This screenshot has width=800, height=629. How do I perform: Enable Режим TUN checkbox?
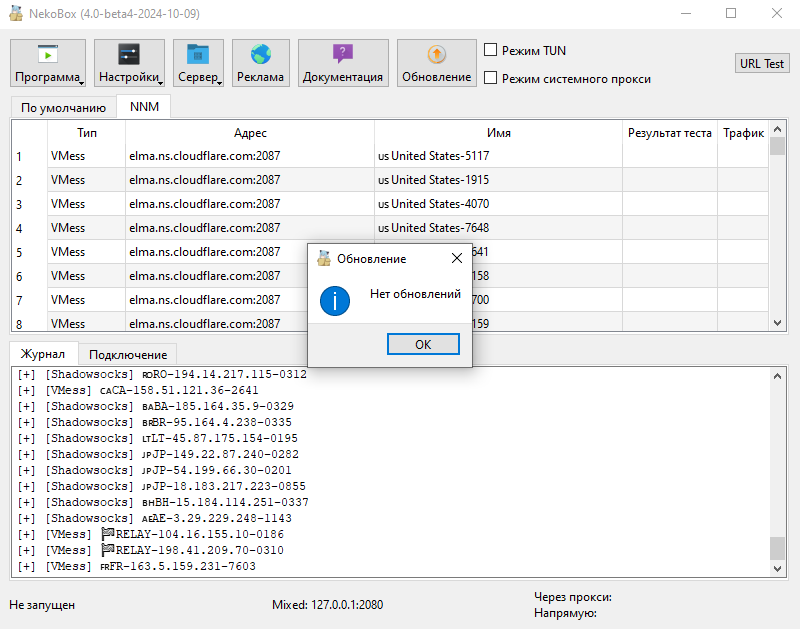coord(490,49)
